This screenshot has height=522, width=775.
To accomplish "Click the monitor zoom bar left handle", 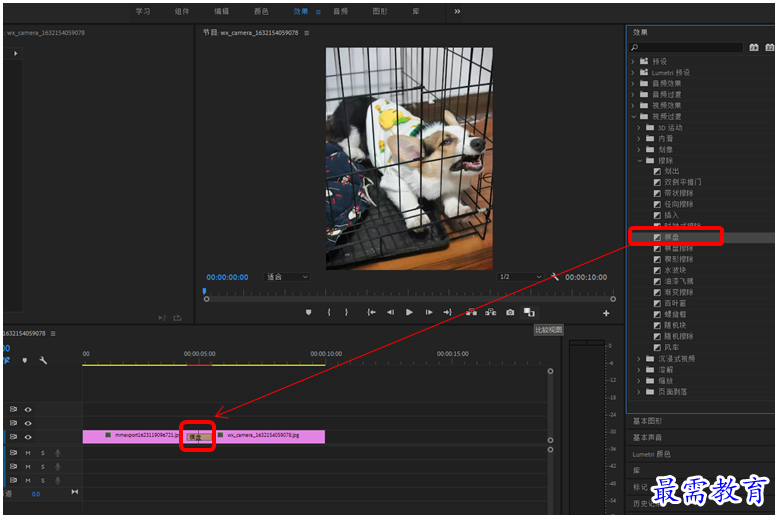I will (207, 299).
